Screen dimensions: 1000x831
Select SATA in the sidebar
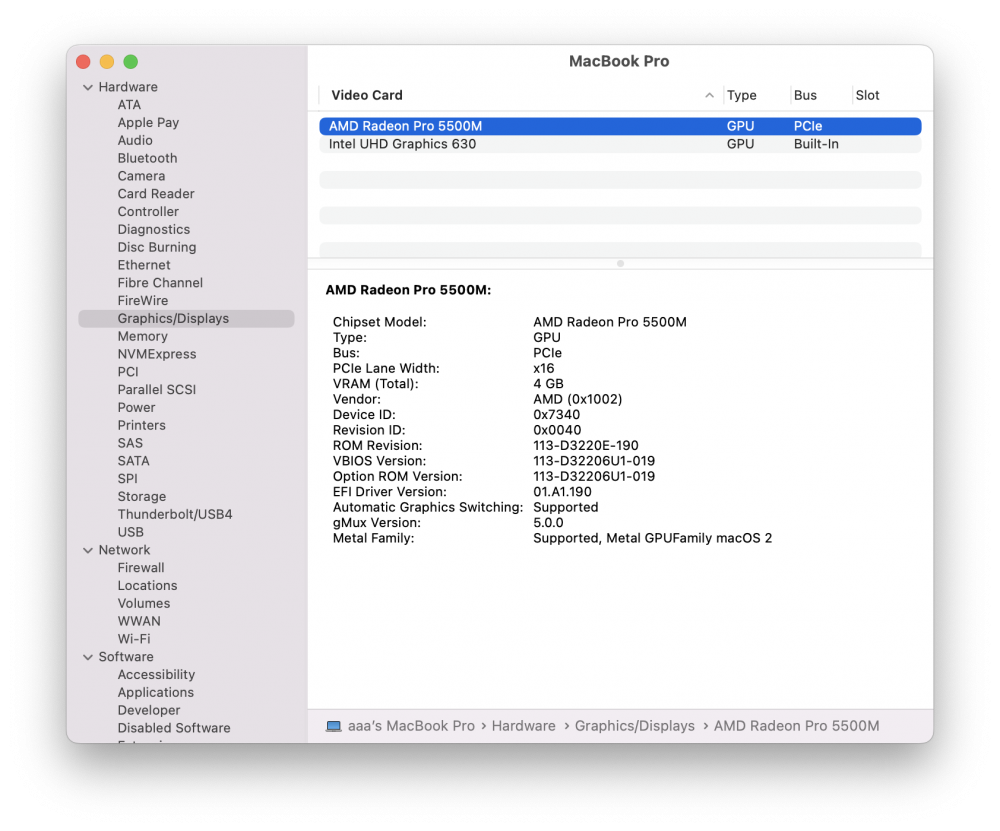coord(133,462)
